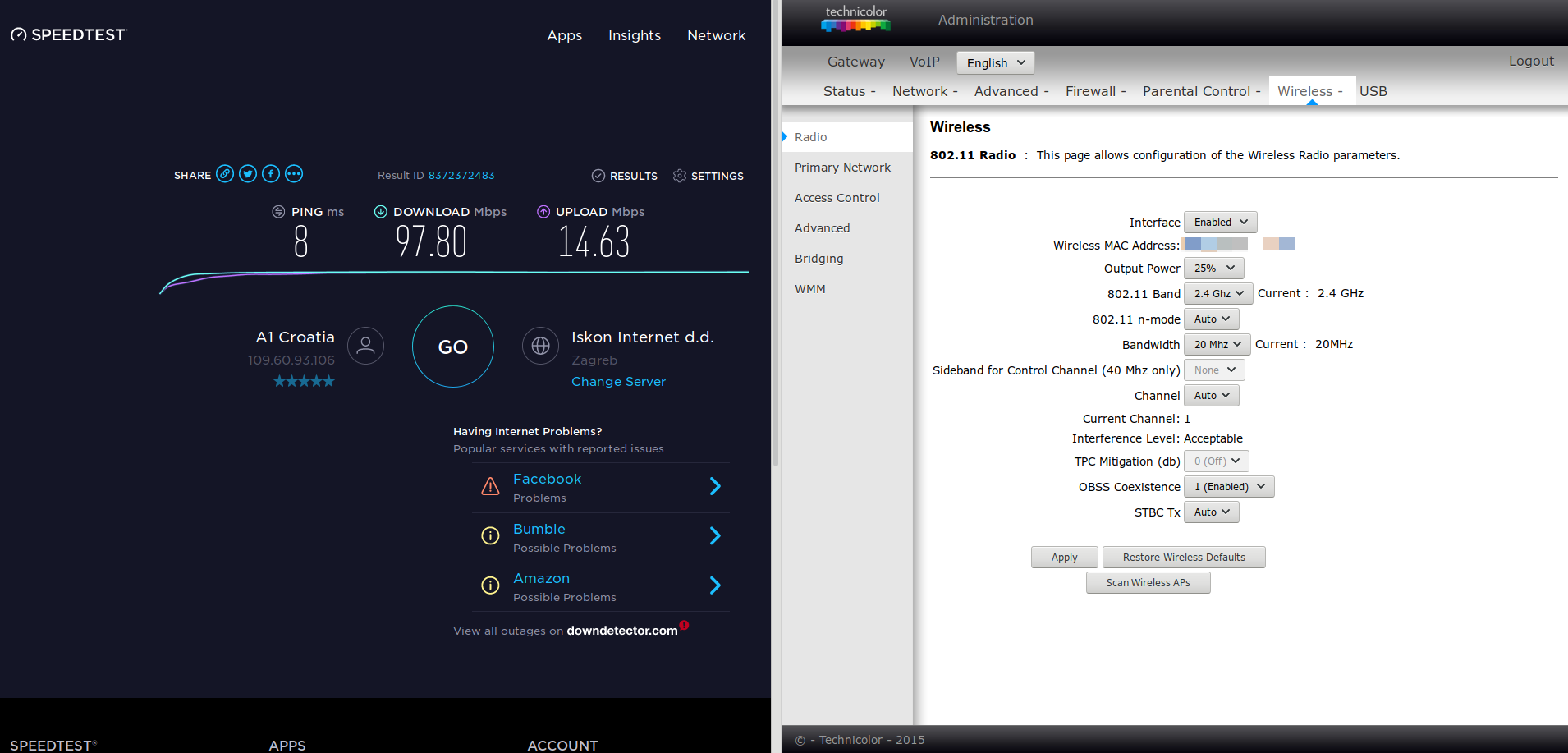Open the Apps menu on Speedtest
The image size is (1568, 753).
(565, 35)
